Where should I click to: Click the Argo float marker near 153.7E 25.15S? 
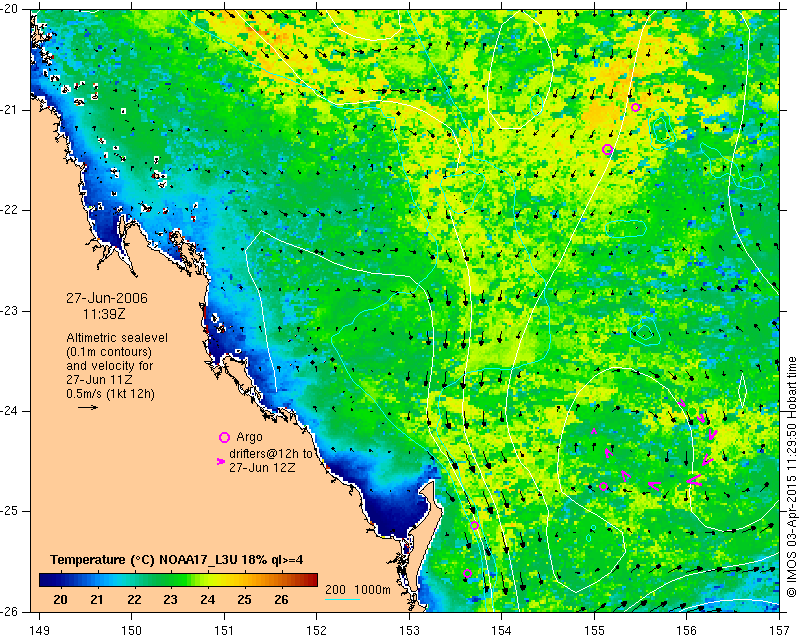[474, 525]
